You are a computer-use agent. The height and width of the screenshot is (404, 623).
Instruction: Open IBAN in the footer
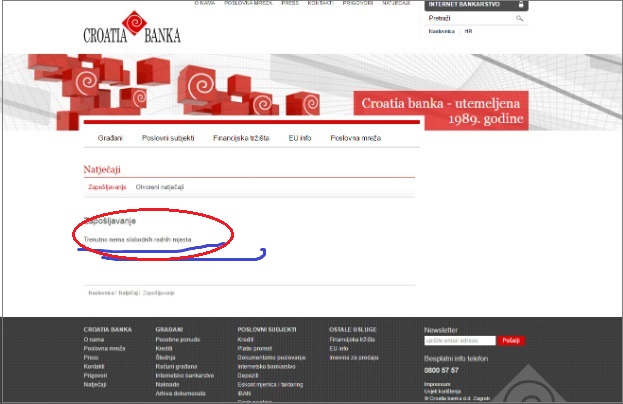pyautogui.click(x=244, y=393)
